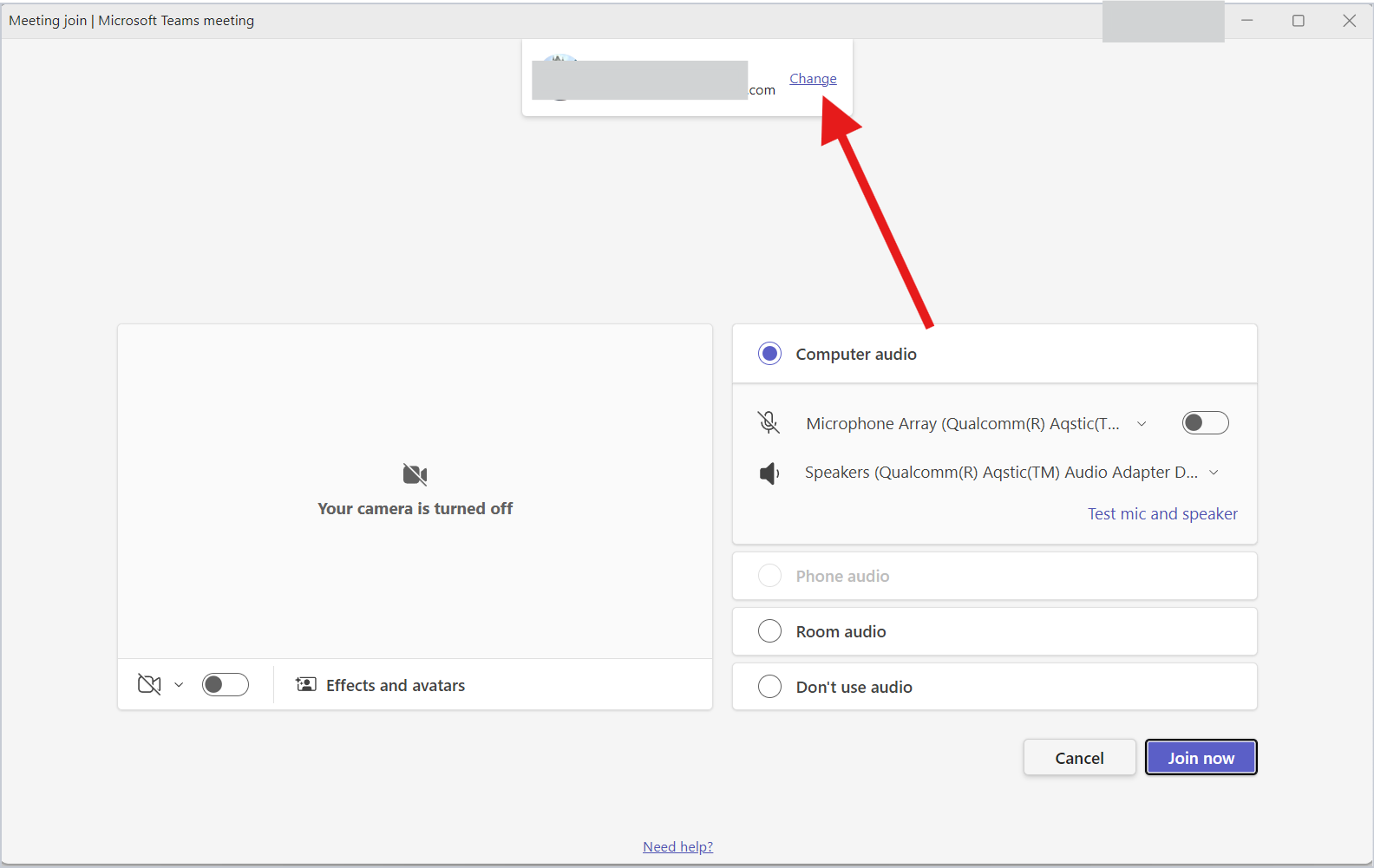
Task: Toggle the microphone switch on
Action: [x=1206, y=422]
